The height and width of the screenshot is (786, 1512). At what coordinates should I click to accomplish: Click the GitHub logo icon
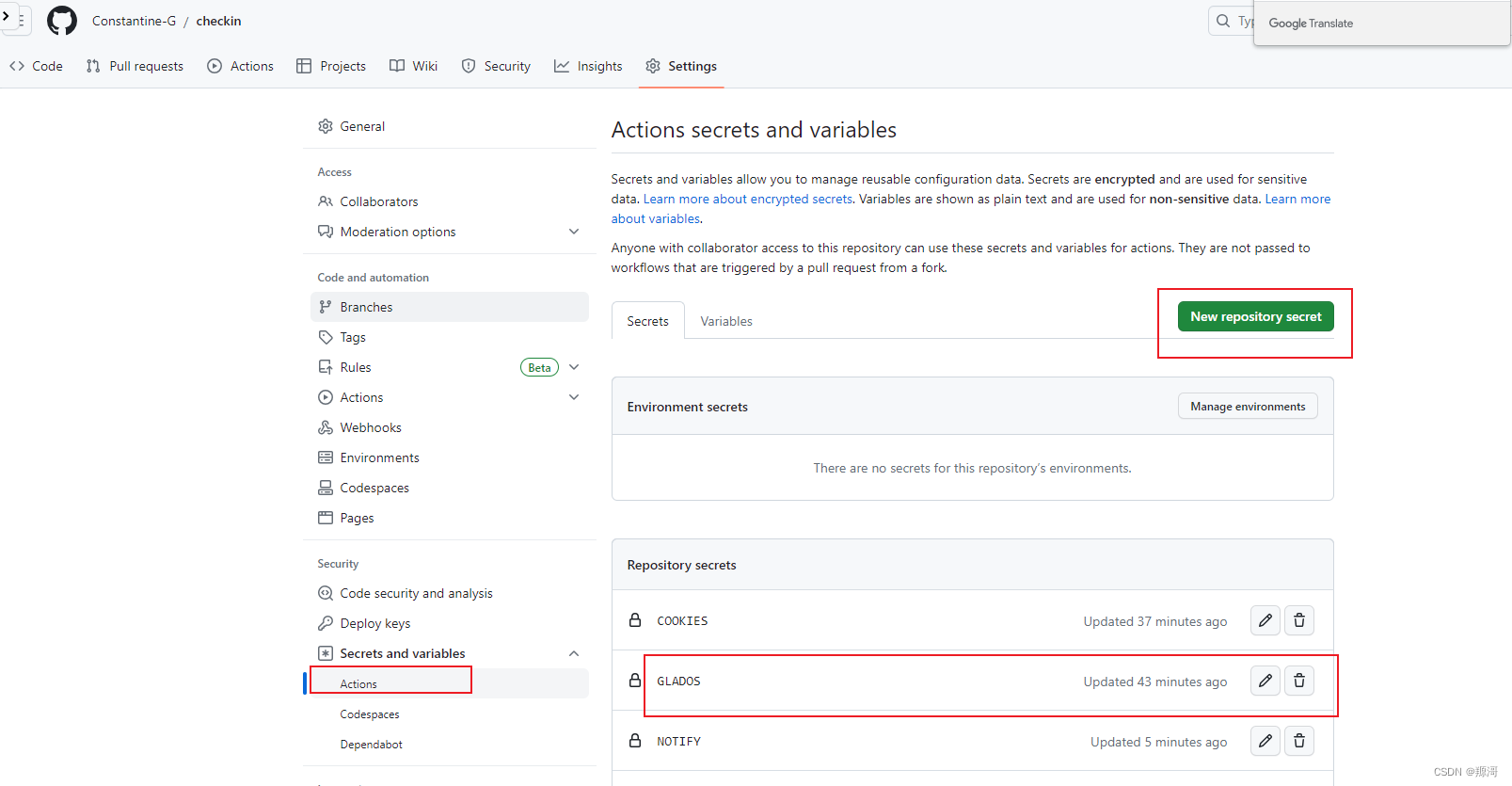click(x=62, y=21)
